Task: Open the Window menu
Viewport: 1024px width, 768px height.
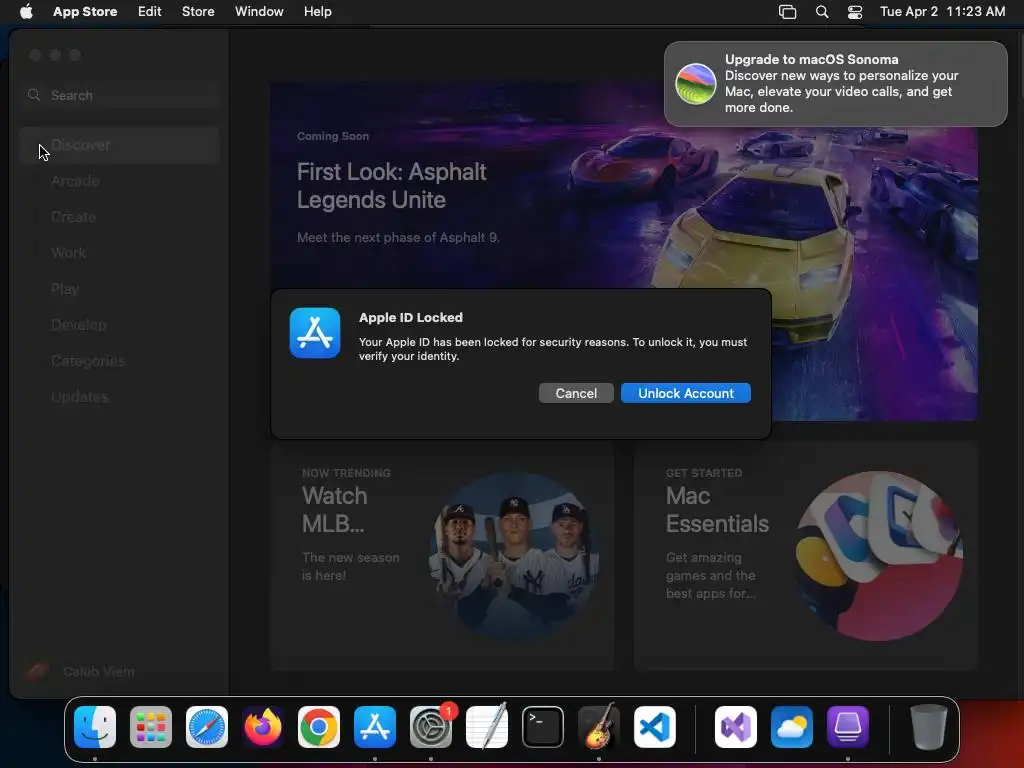Action: (259, 11)
